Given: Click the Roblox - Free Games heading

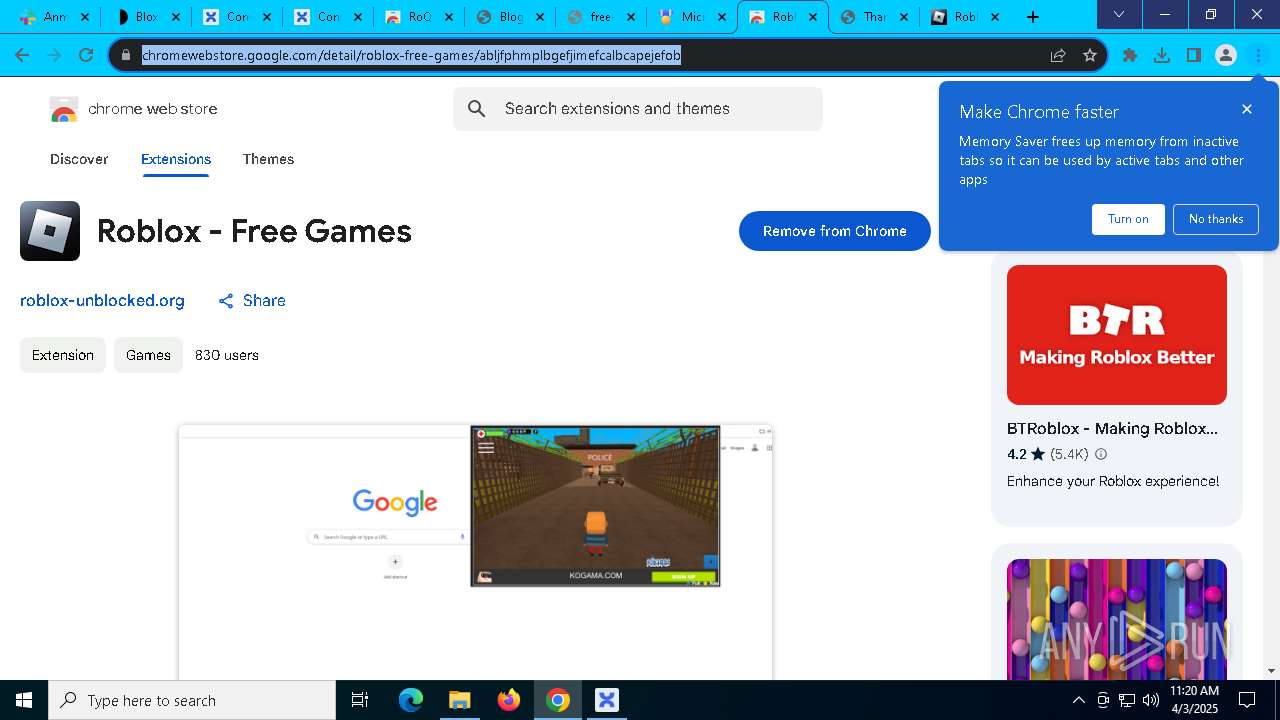Looking at the screenshot, I should point(254,231).
